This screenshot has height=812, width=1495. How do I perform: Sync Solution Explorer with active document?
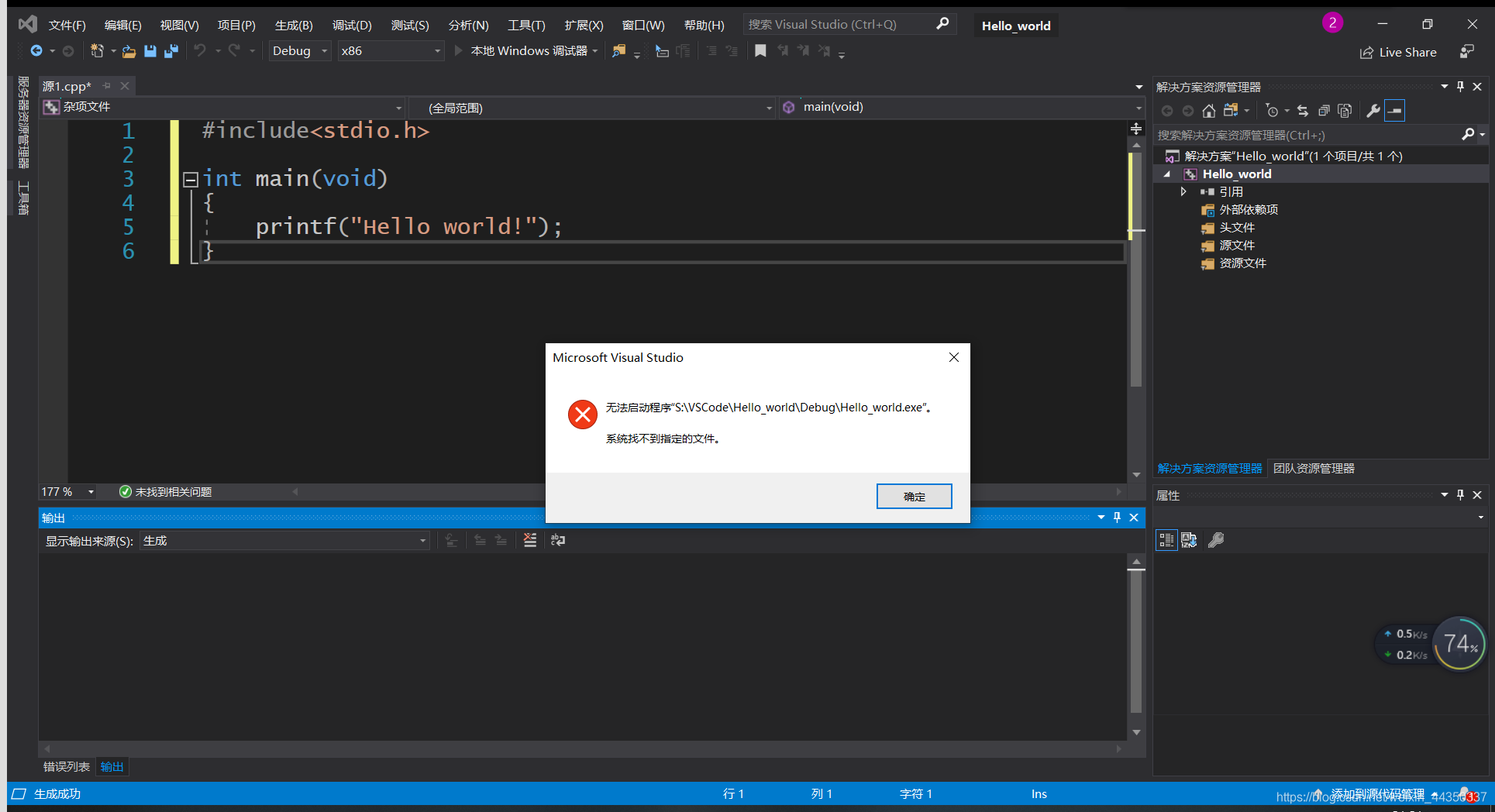click(1302, 110)
